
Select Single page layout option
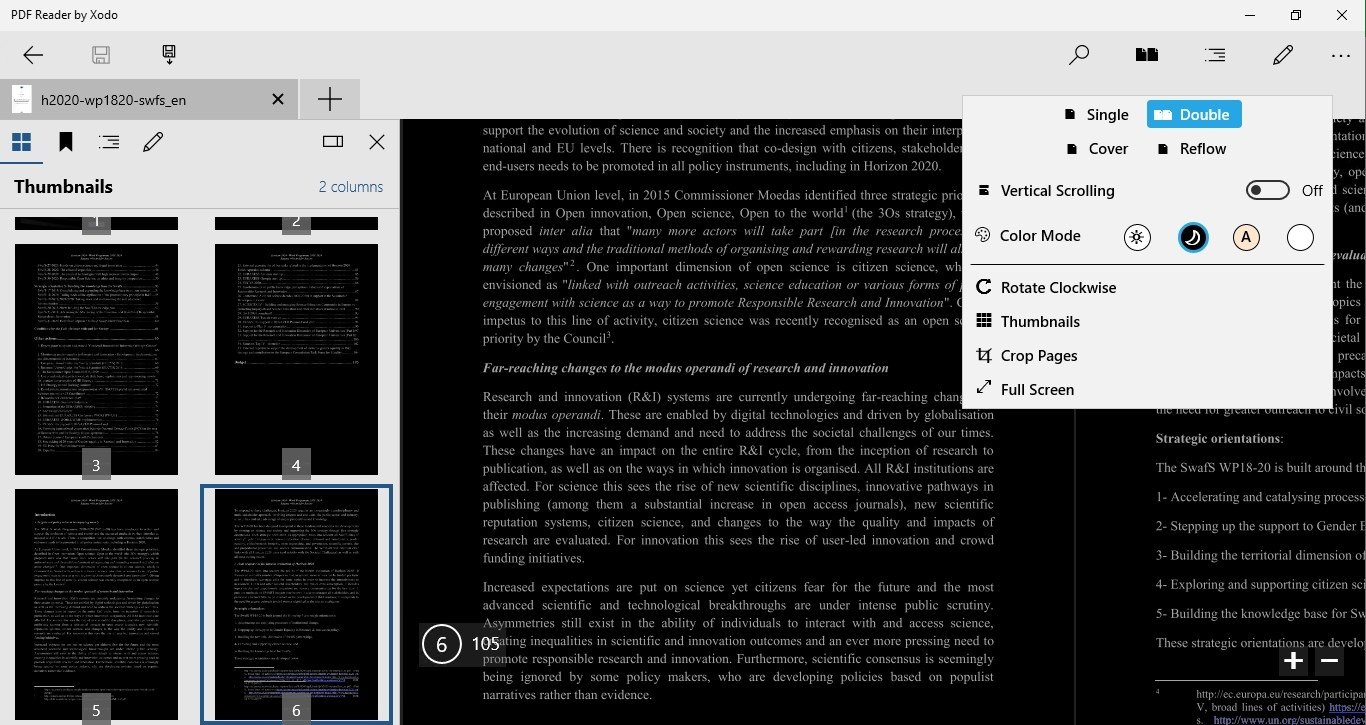click(1097, 115)
